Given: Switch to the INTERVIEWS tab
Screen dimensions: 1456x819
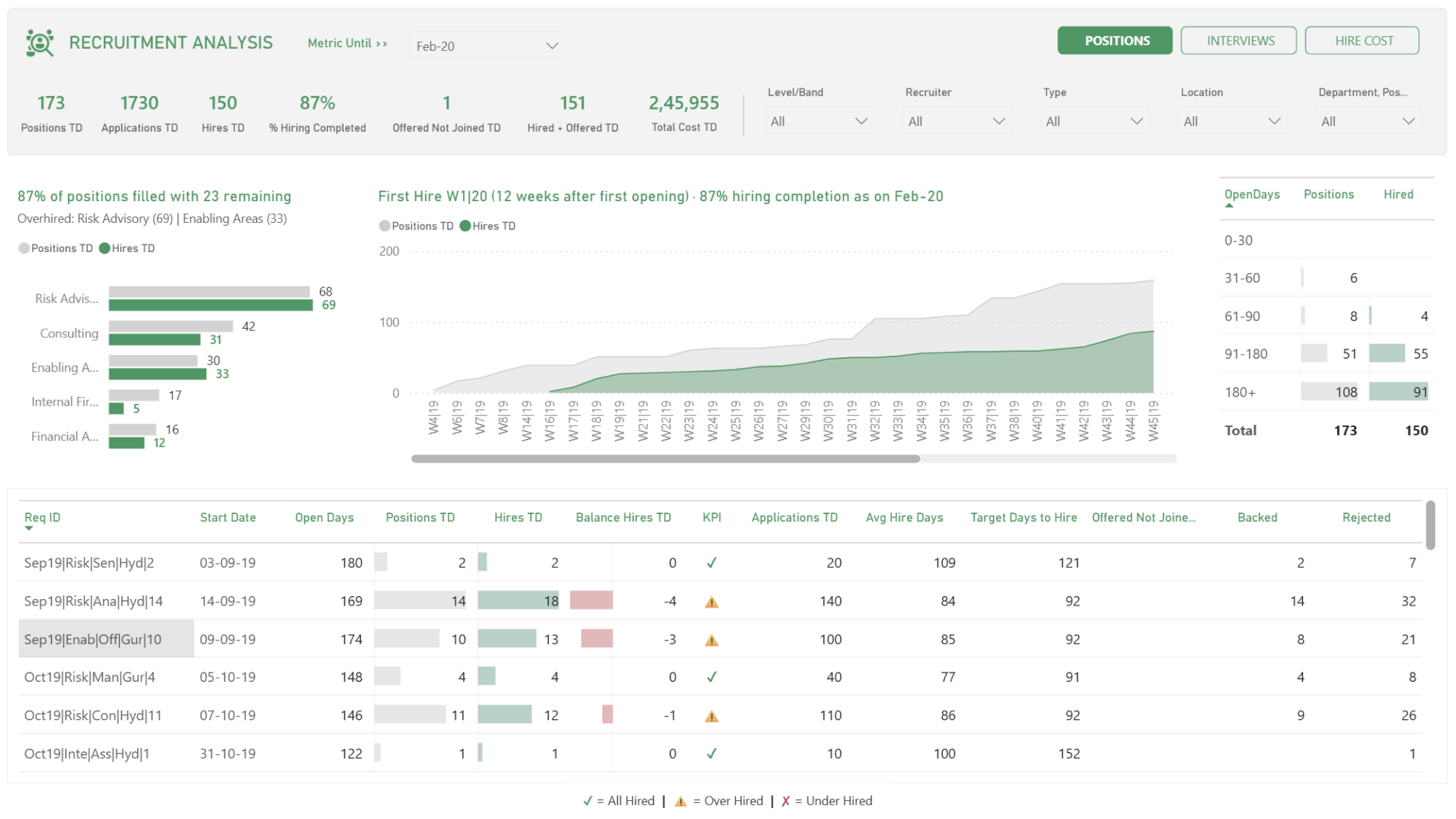Looking at the screenshot, I should [x=1238, y=41].
